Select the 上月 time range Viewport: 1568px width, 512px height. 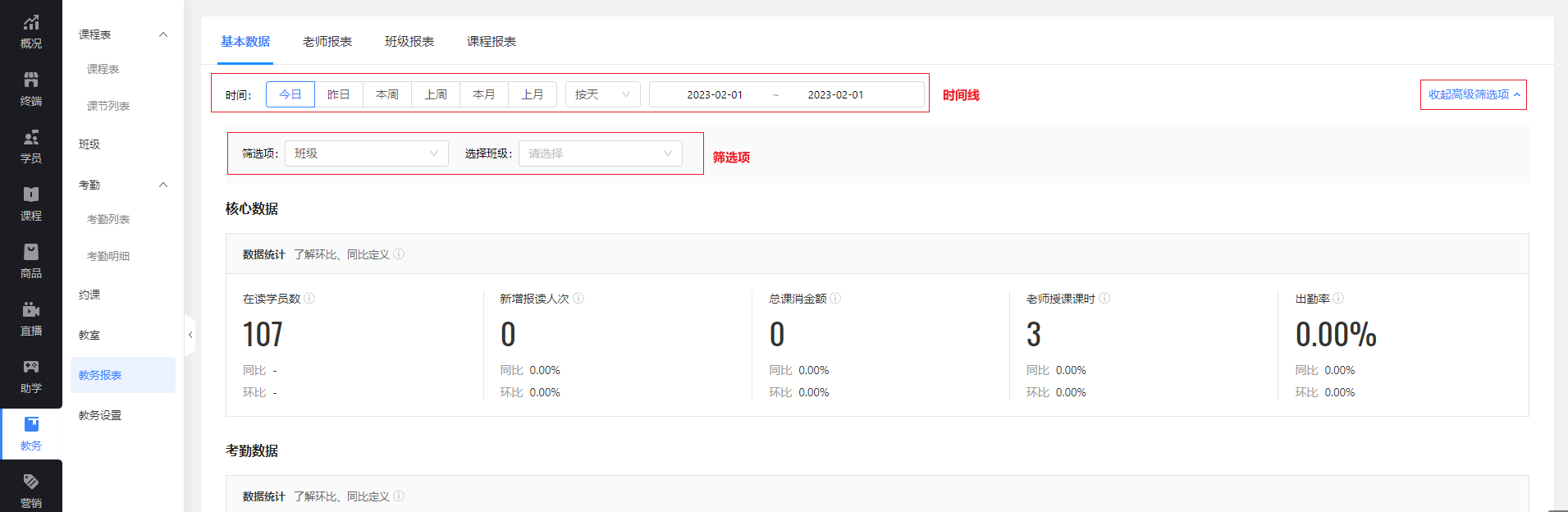click(x=533, y=94)
